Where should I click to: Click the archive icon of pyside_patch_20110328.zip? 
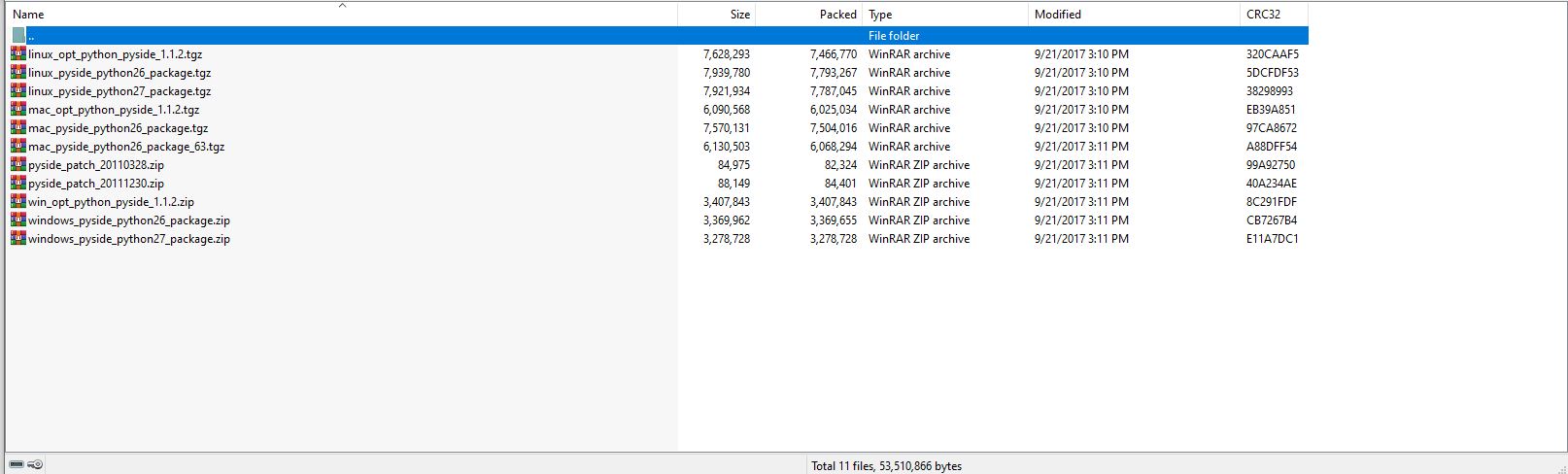coord(18,165)
